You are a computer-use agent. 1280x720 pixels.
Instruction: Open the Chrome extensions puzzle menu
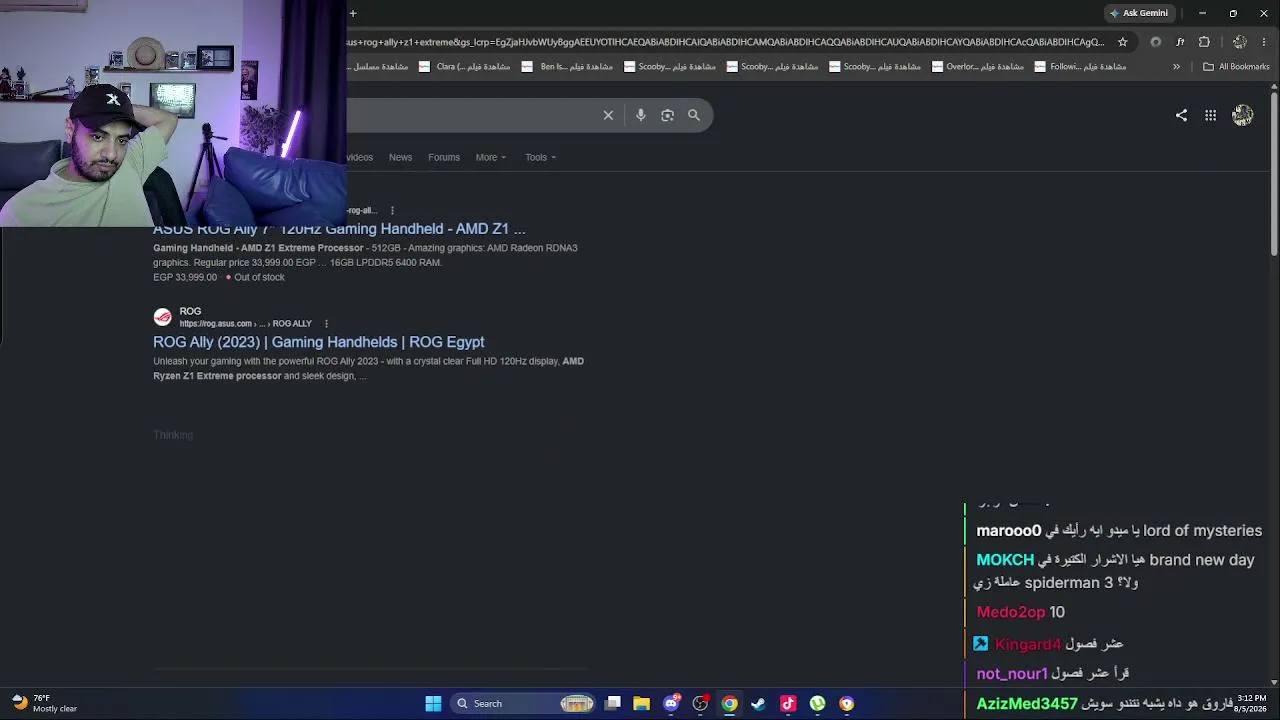tap(1204, 42)
